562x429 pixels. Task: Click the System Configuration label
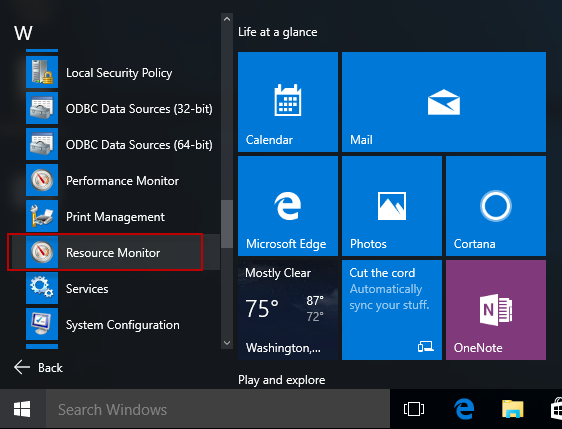(123, 325)
